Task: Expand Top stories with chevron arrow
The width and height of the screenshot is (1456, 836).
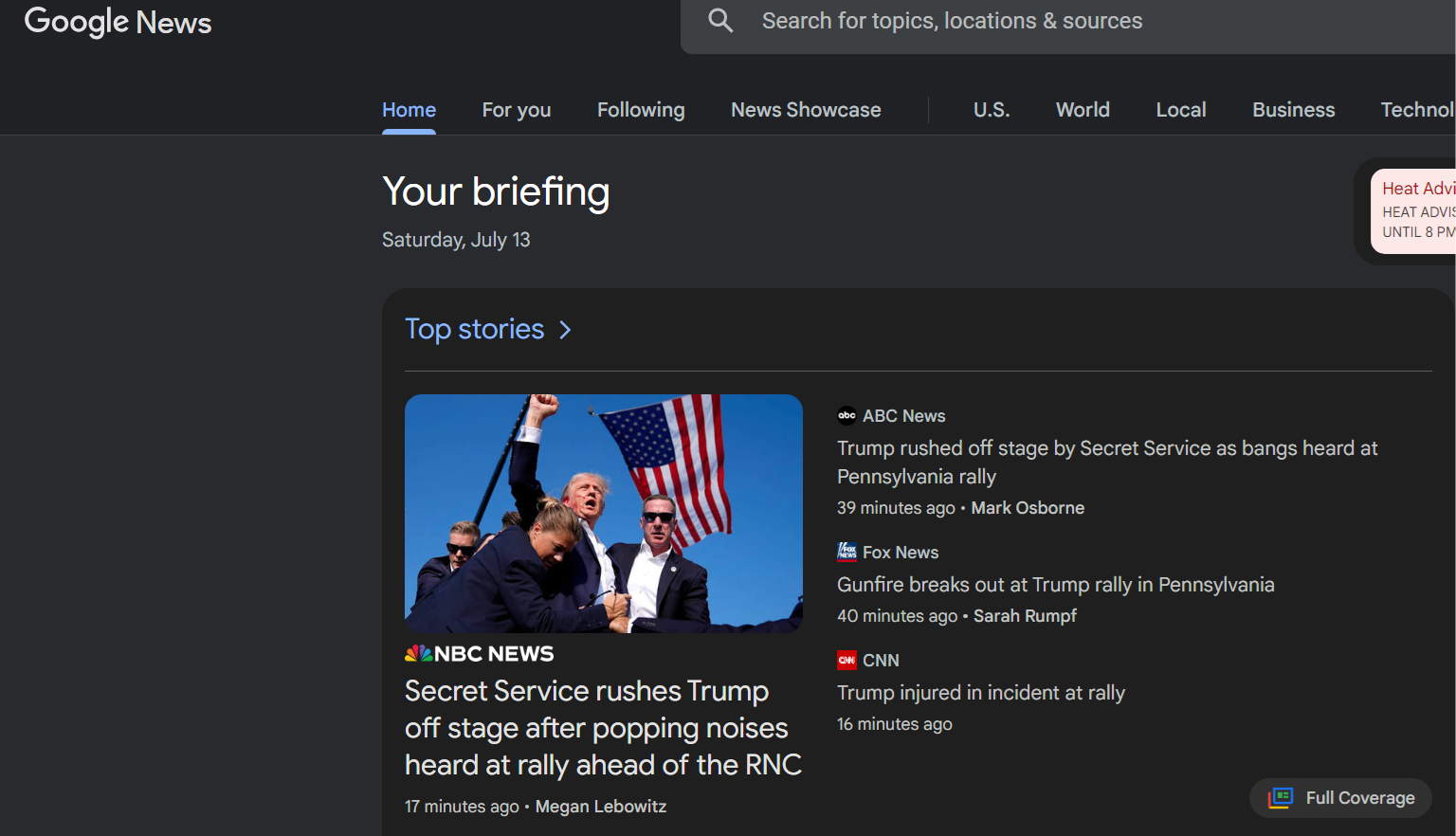Action: pos(565,330)
